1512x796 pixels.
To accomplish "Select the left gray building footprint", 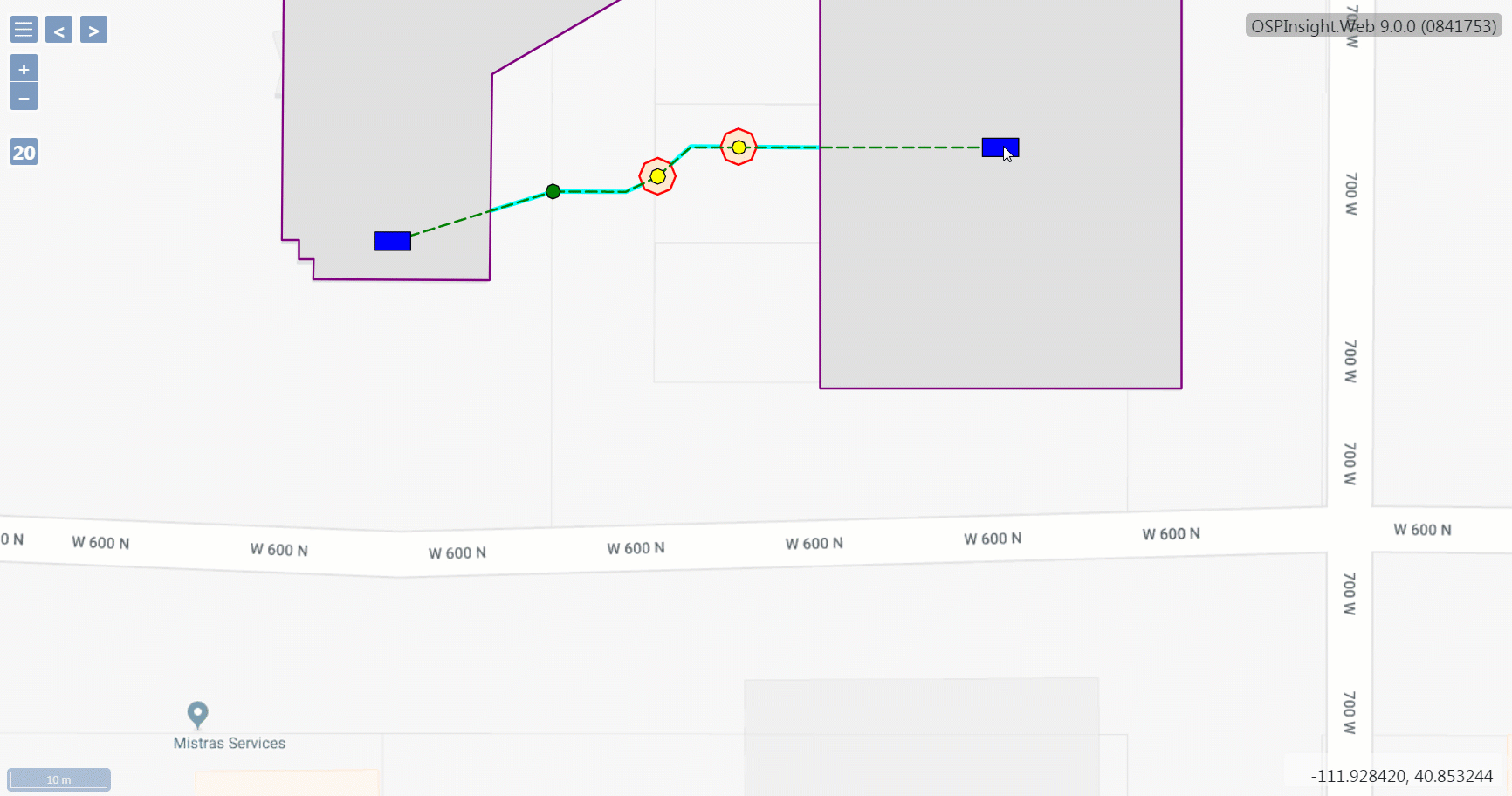I will tap(393, 131).
